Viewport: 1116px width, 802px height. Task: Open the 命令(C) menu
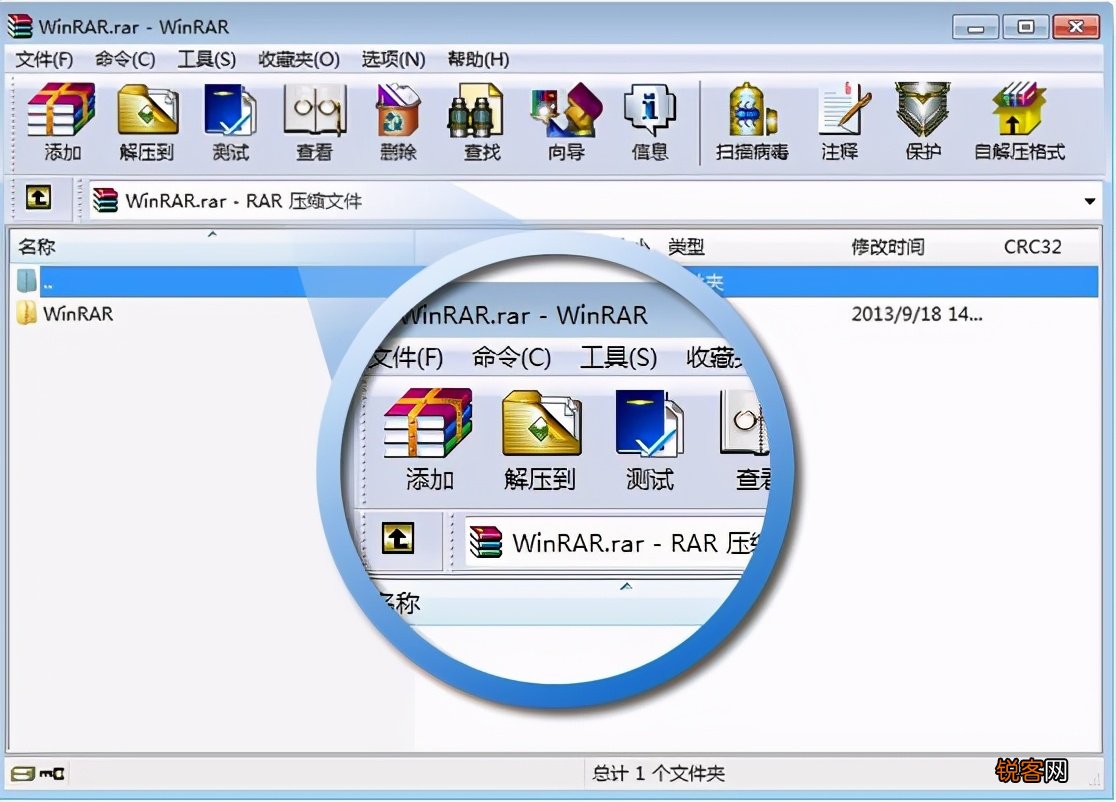pos(125,59)
